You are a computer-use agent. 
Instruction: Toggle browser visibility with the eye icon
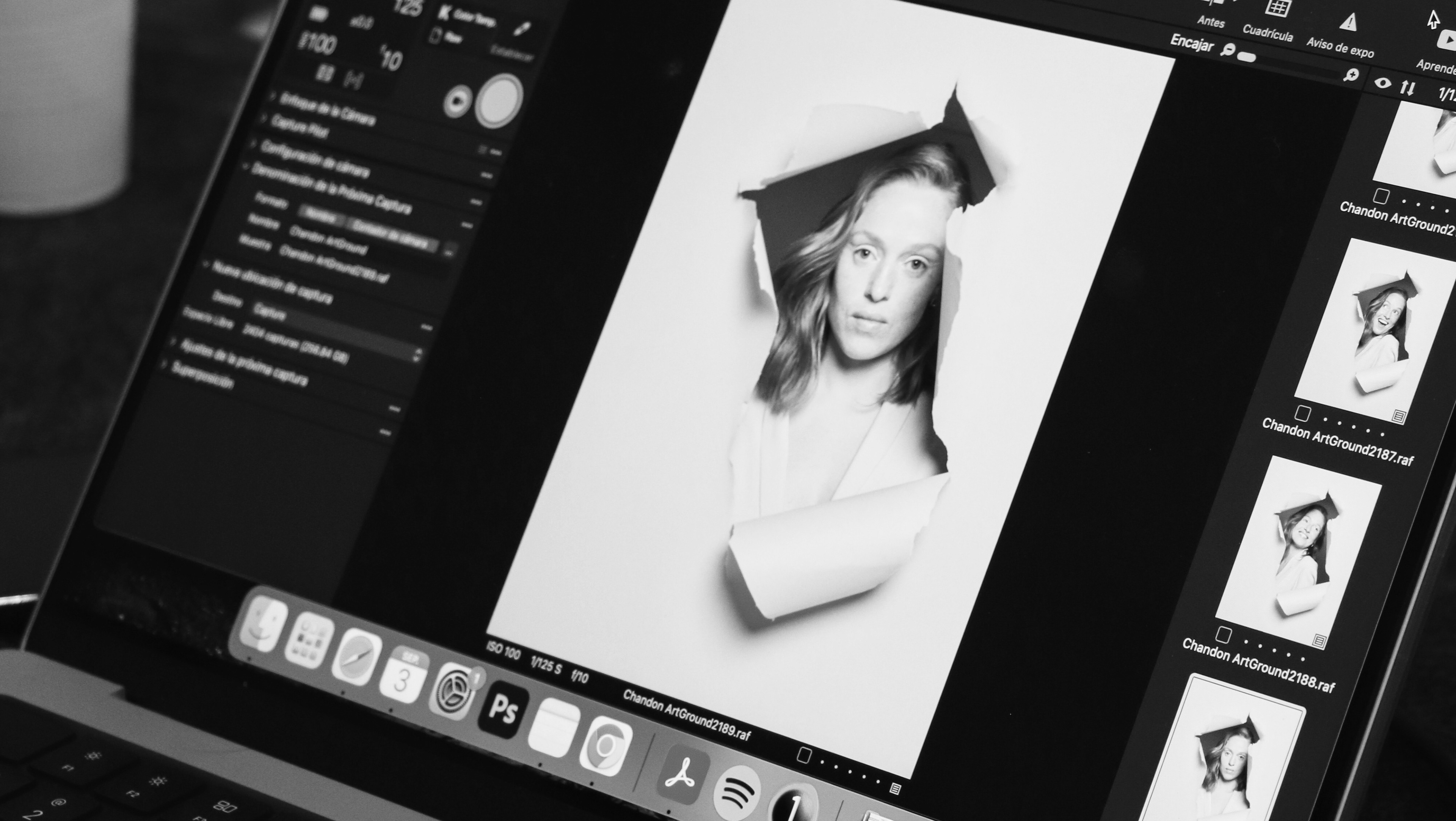[1382, 83]
